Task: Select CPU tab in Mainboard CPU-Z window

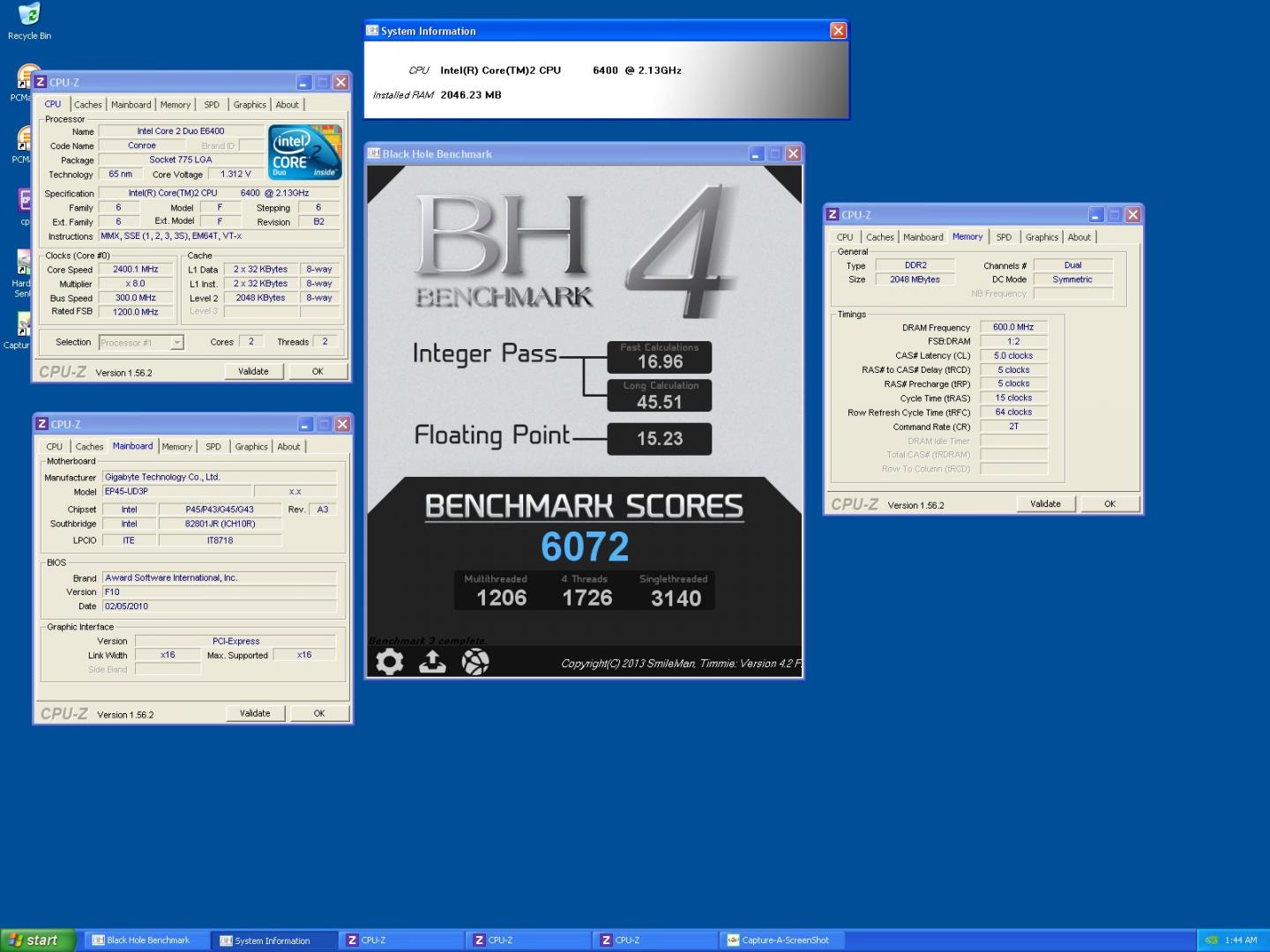Action: (x=54, y=446)
